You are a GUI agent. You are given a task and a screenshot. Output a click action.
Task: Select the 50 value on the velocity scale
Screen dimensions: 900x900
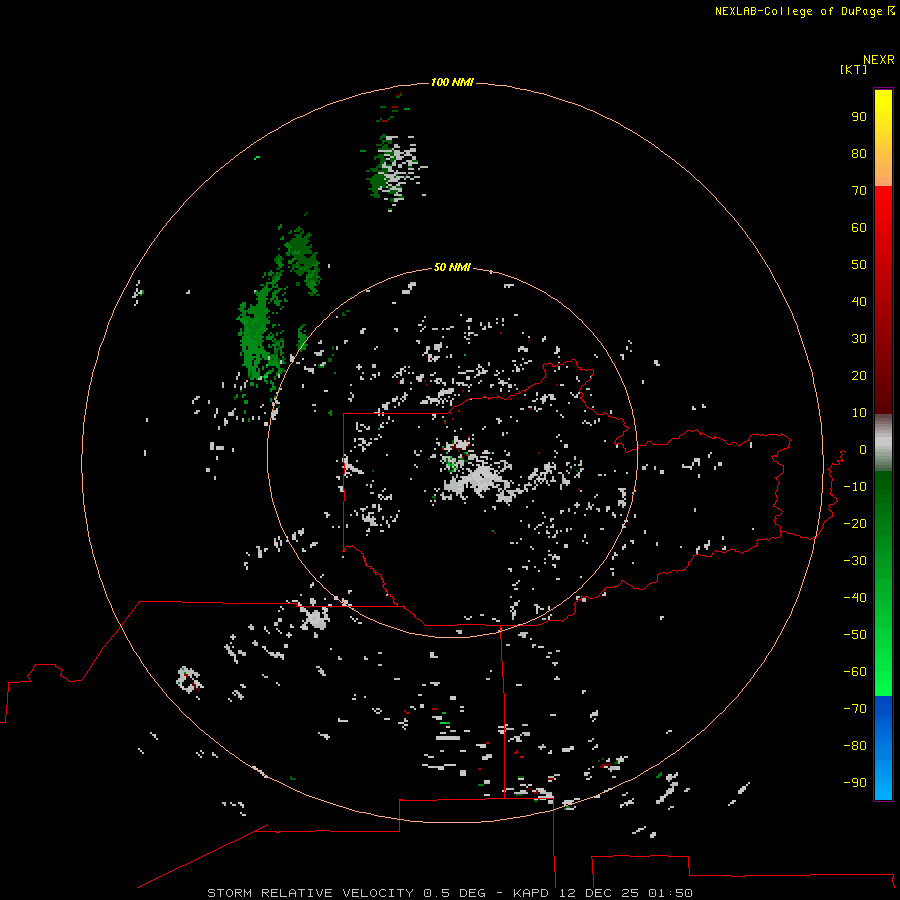click(x=859, y=265)
